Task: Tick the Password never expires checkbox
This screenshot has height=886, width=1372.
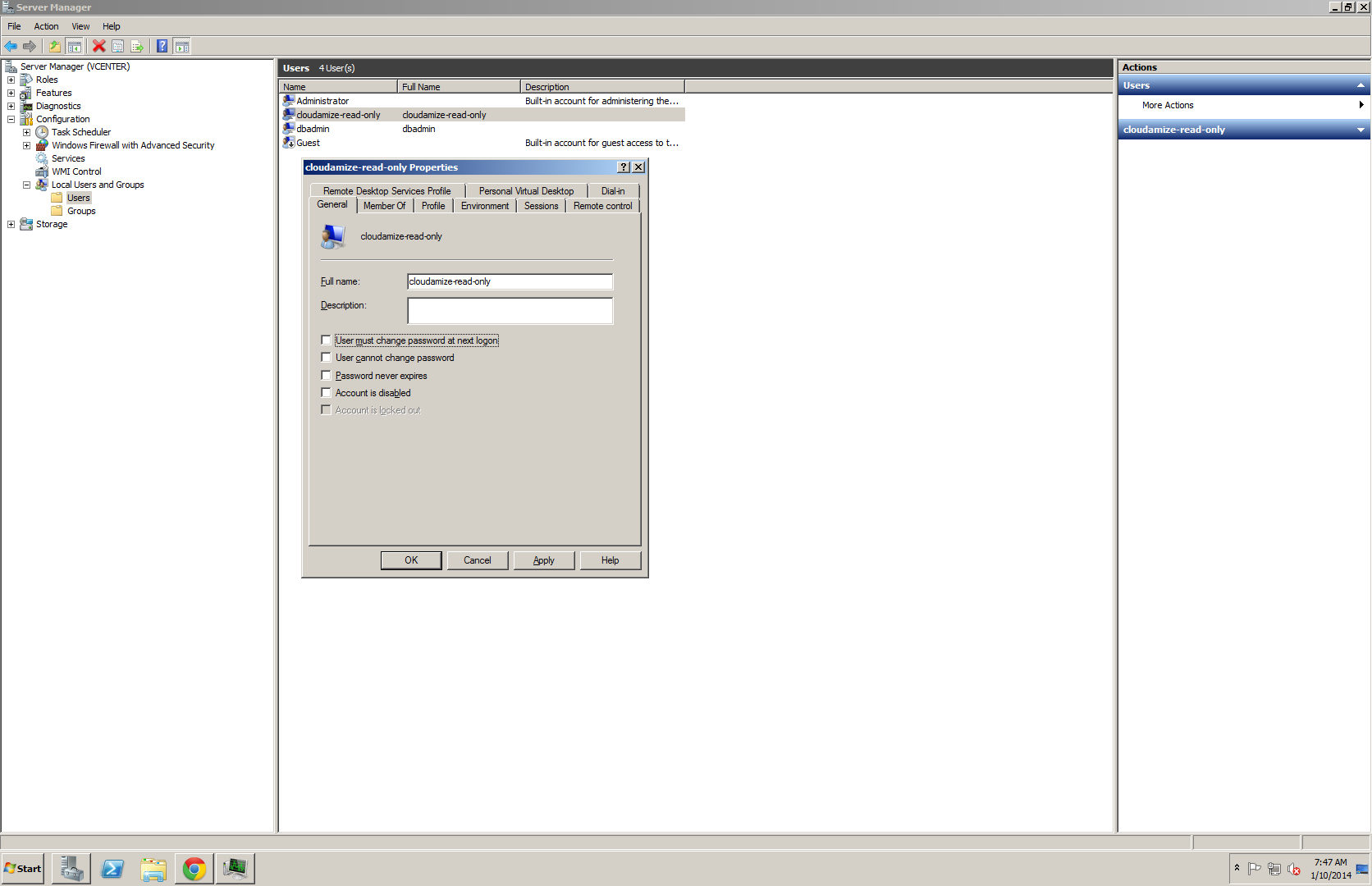Action: pos(326,375)
